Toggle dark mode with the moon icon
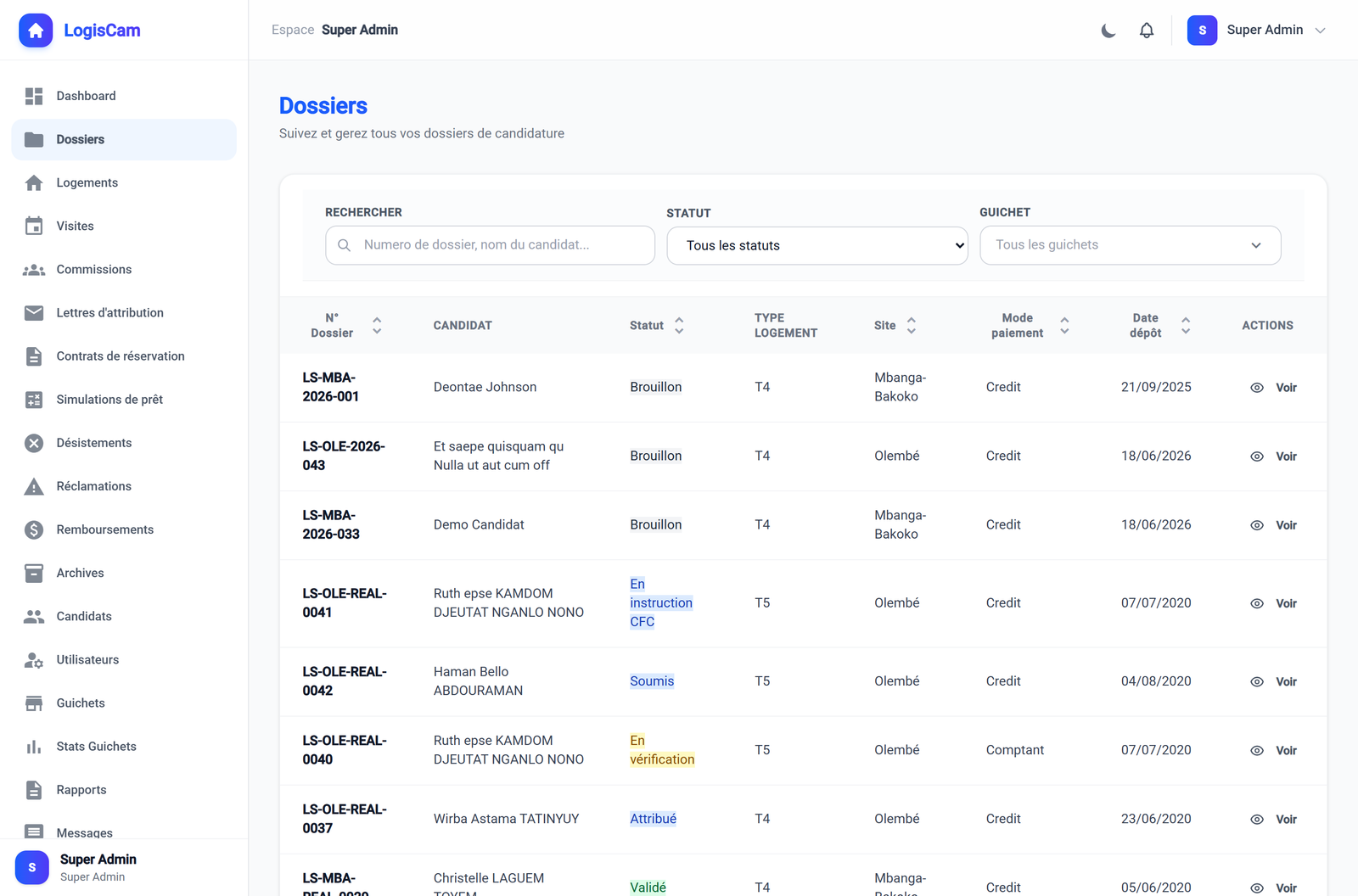The height and width of the screenshot is (896, 1358). (x=1108, y=31)
